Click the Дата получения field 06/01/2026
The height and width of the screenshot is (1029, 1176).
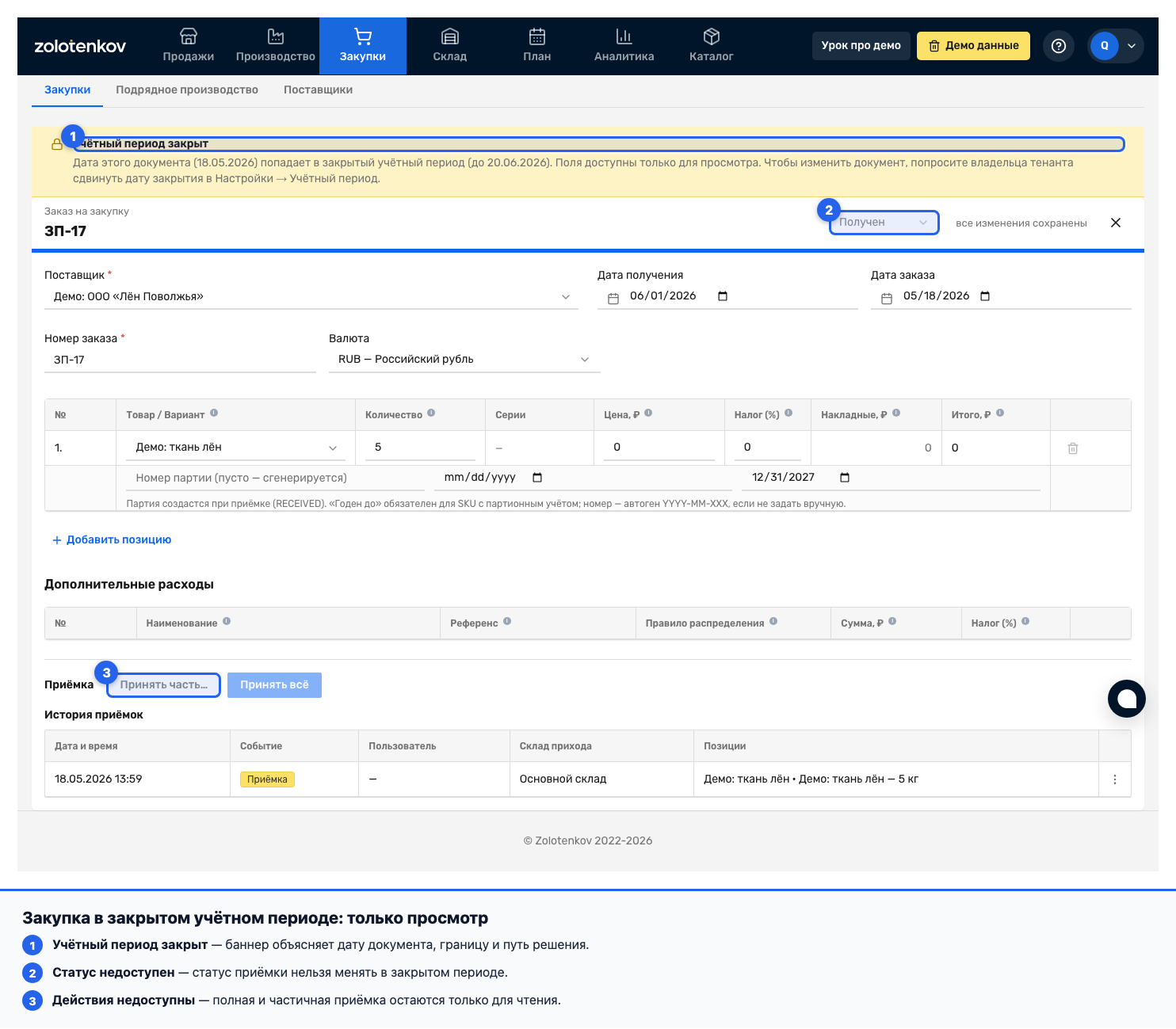[x=727, y=296]
